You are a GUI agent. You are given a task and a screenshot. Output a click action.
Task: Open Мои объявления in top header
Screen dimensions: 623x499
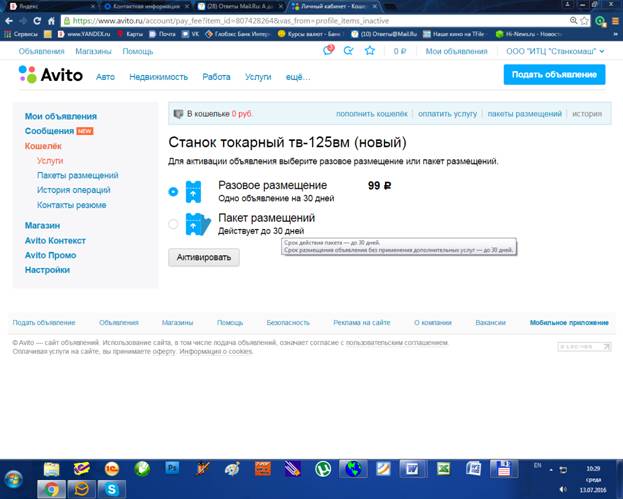pyautogui.click(x=456, y=51)
